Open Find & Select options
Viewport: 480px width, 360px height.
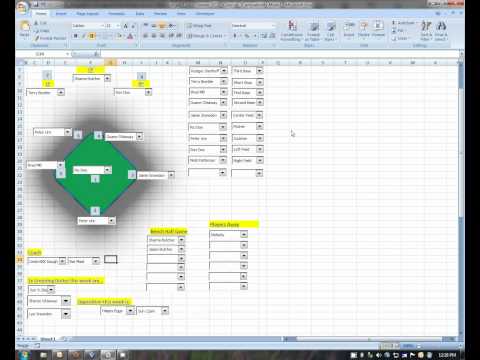(x=441, y=31)
